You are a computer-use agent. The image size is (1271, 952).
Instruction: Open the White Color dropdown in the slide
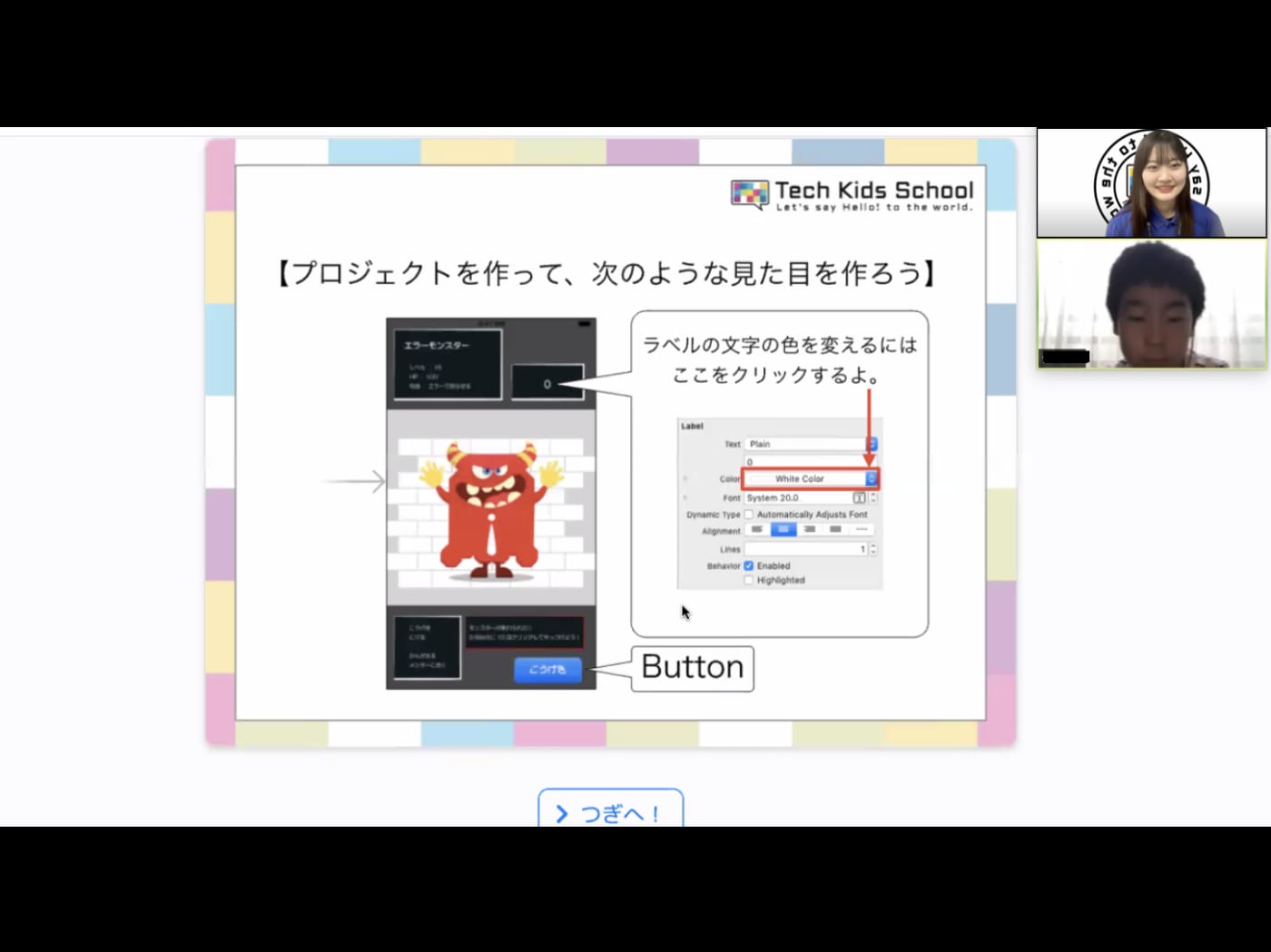point(810,478)
